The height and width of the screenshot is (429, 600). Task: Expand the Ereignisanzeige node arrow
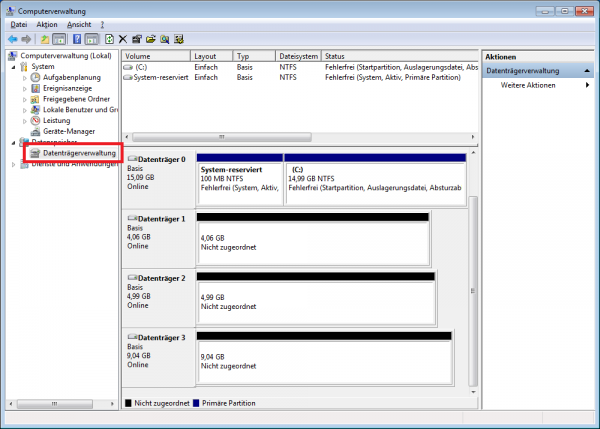pos(24,88)
